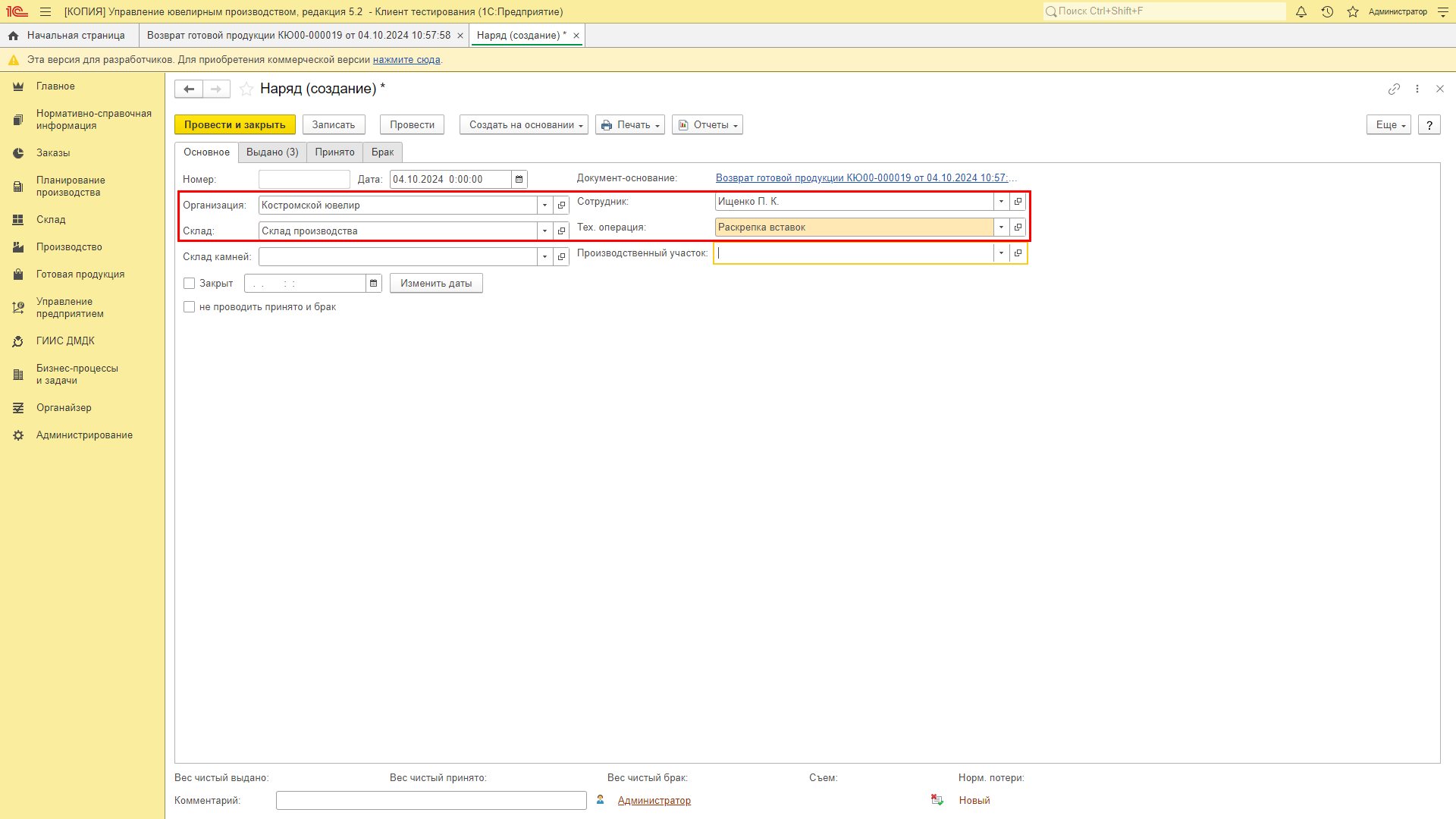The height and width of the screenshot is (819, 1456).
Task: Click Записать button
Action: 334,125
